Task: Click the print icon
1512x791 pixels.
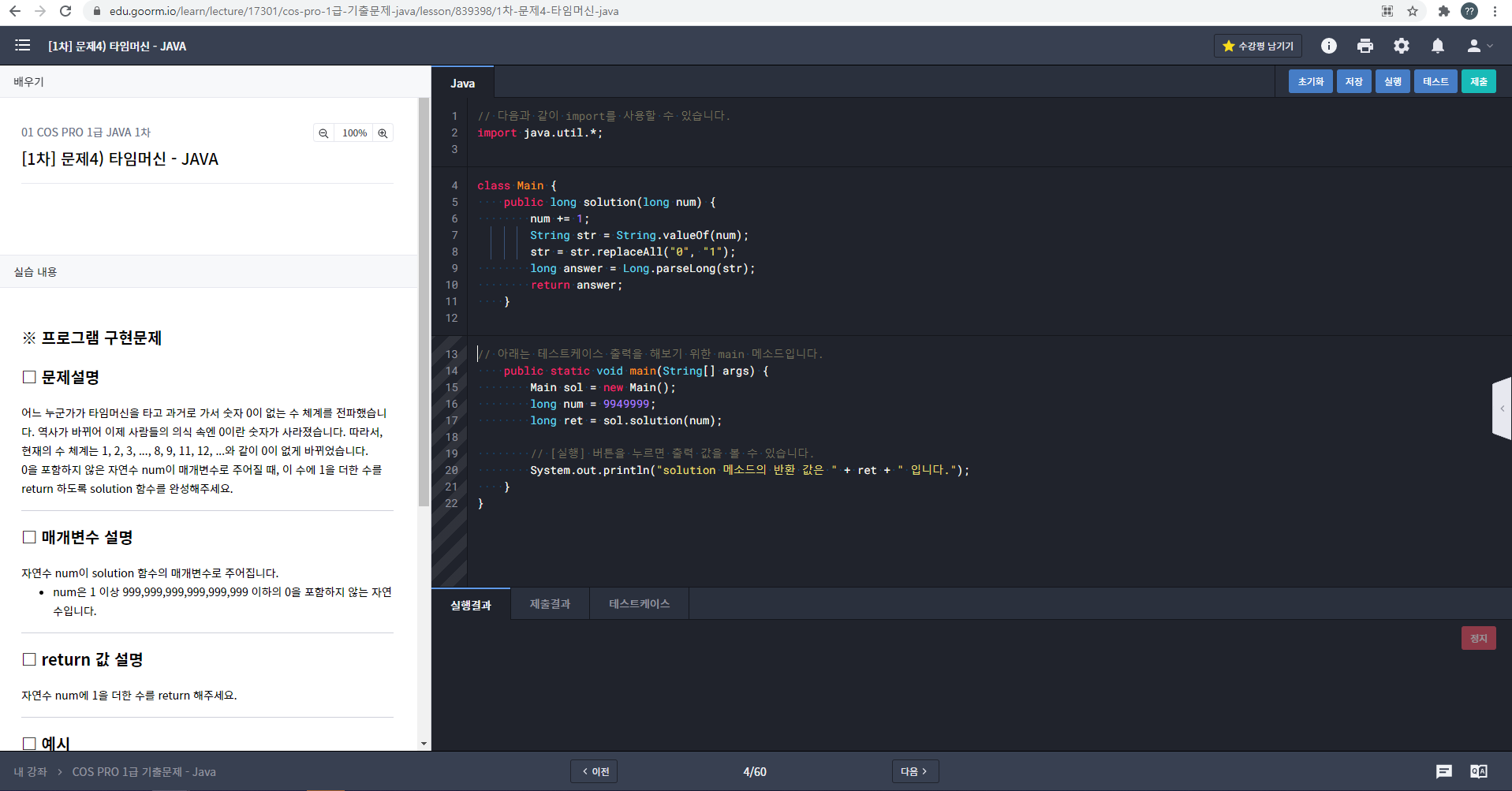Action: pyautogui.click(x=1365, y=46)
